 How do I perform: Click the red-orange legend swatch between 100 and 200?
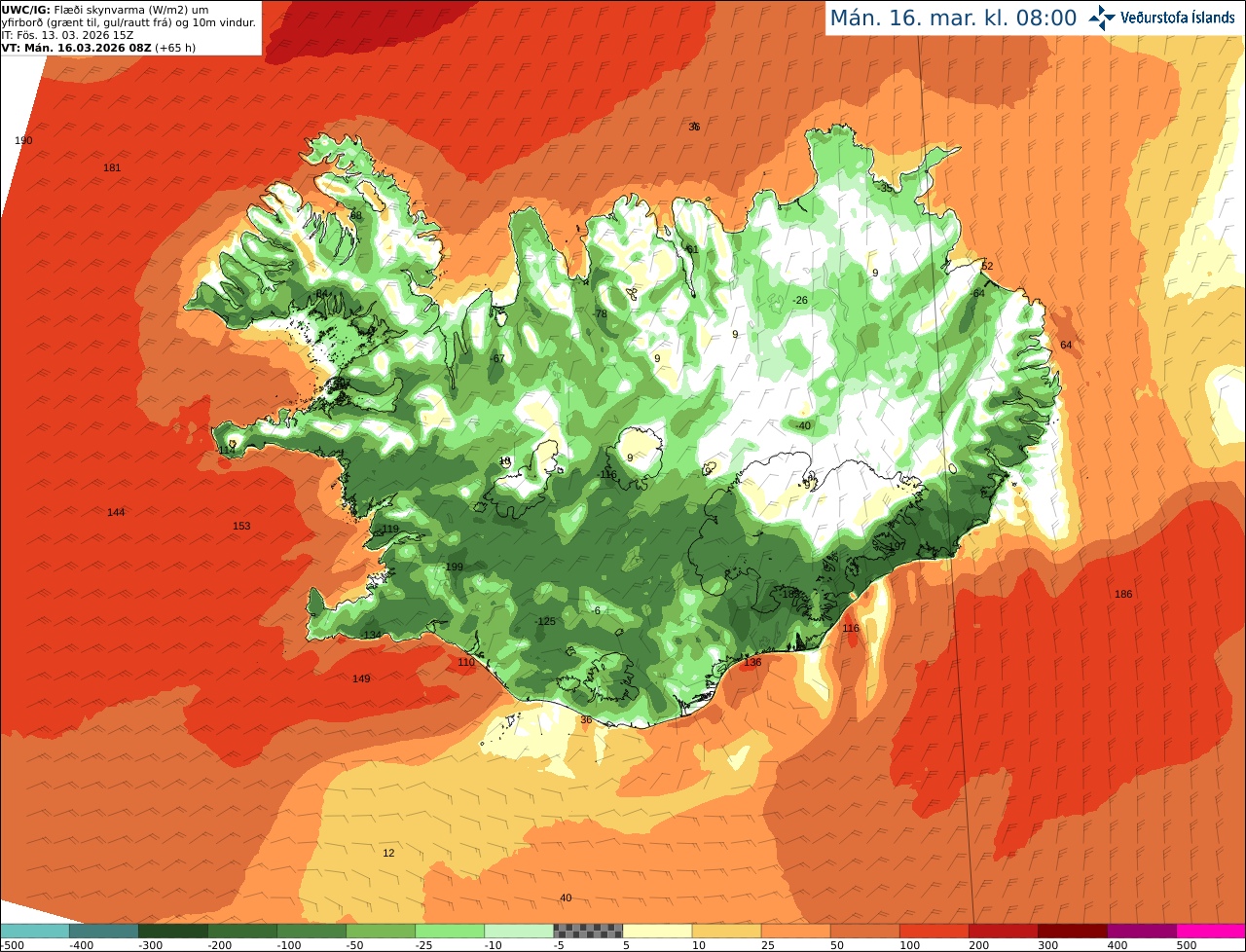point(934,930)
